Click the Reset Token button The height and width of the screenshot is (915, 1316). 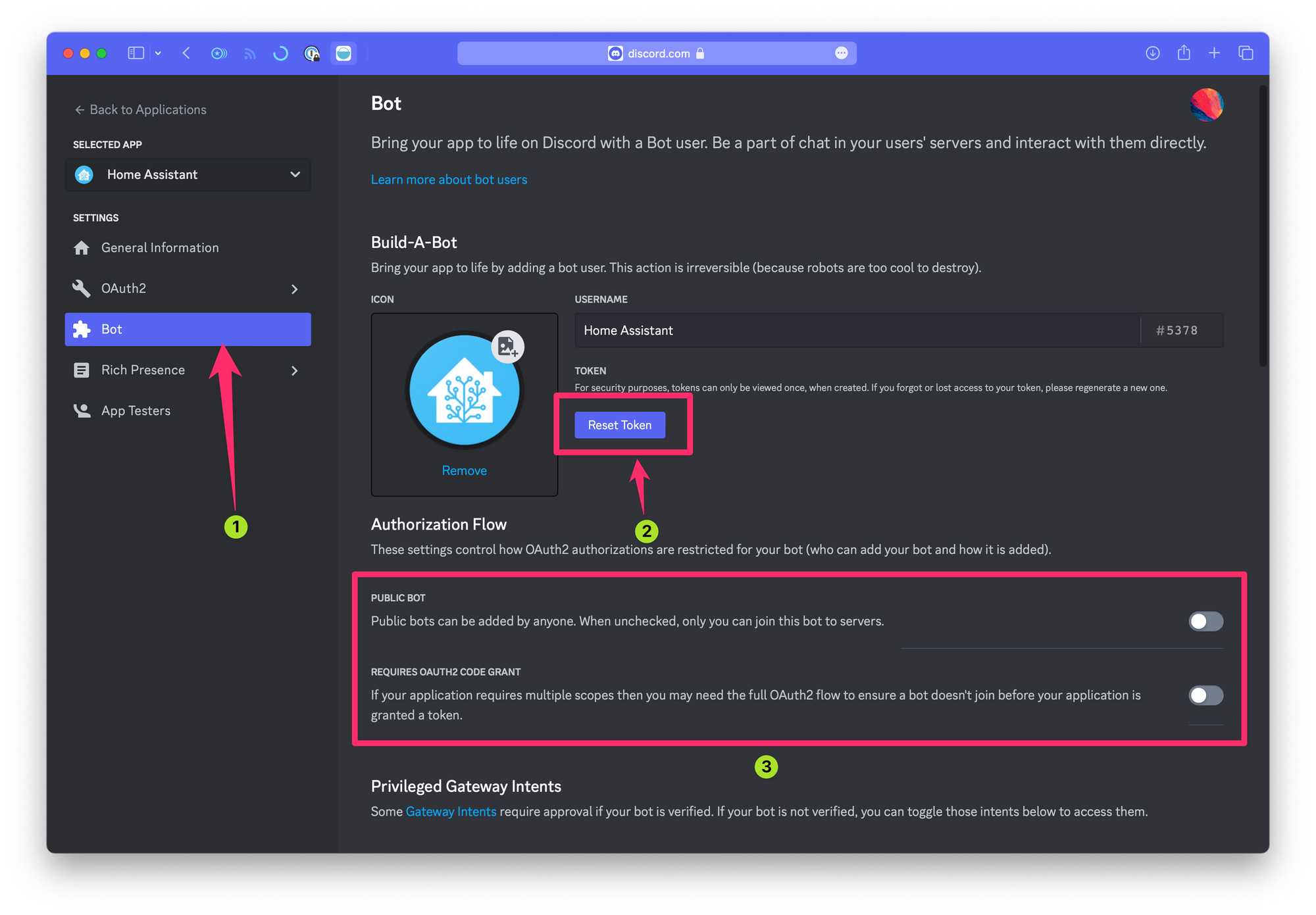[620, 426]
